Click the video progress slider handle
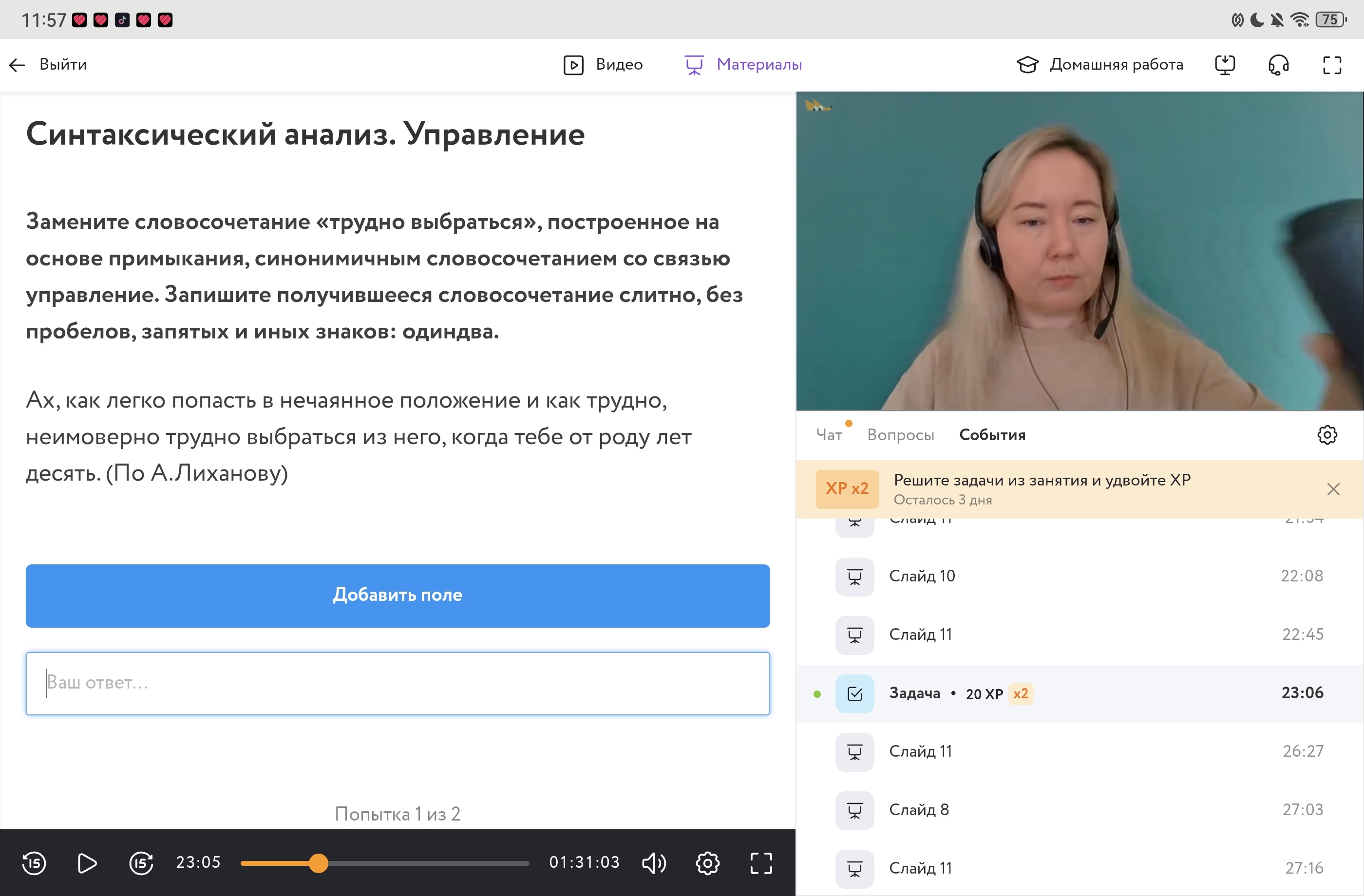 [x=319, y=863]
